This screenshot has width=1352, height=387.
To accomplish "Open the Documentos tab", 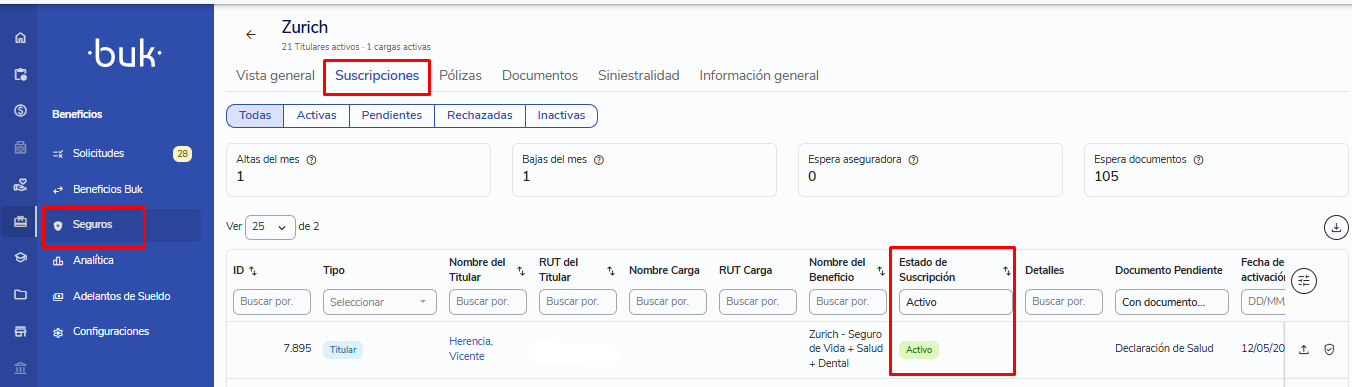I will pyautogui.click(x=540, y=76).
